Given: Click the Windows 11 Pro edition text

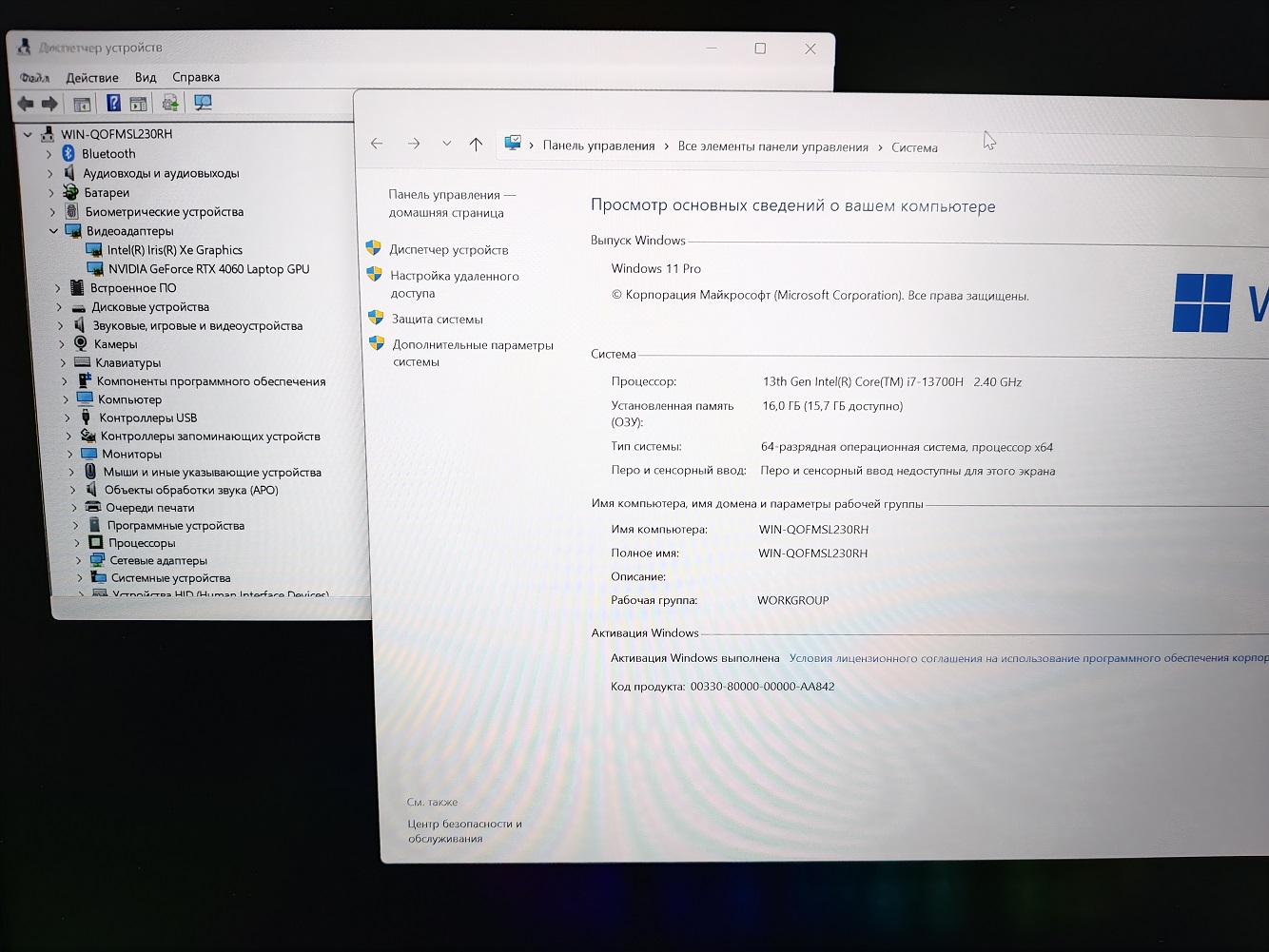Looking at the screenshot, I should coord(656,268).
